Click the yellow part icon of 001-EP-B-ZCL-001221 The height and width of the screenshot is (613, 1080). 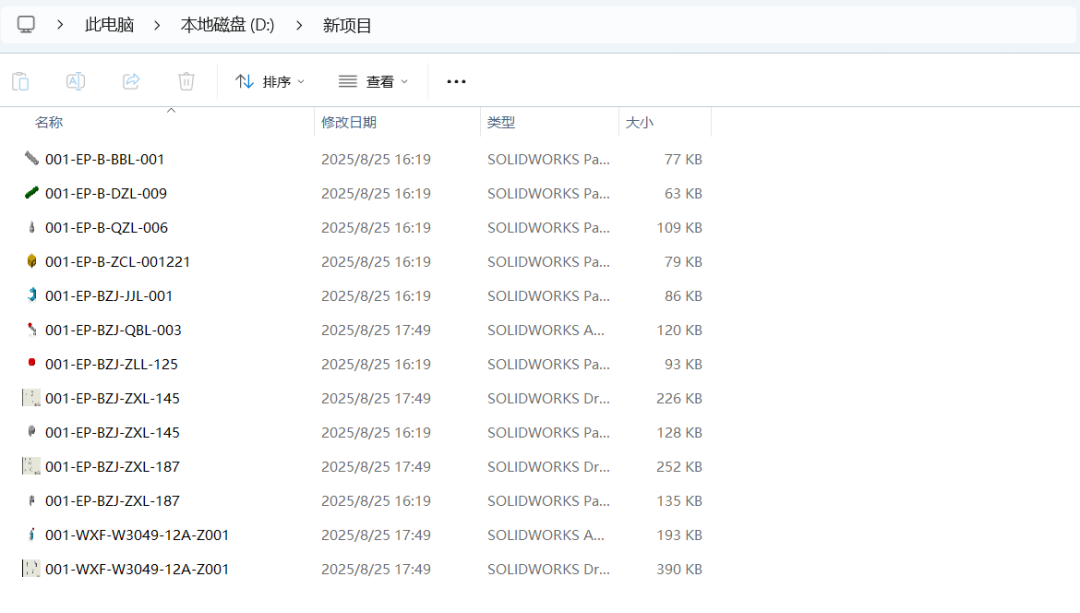[x=32, y=261]
